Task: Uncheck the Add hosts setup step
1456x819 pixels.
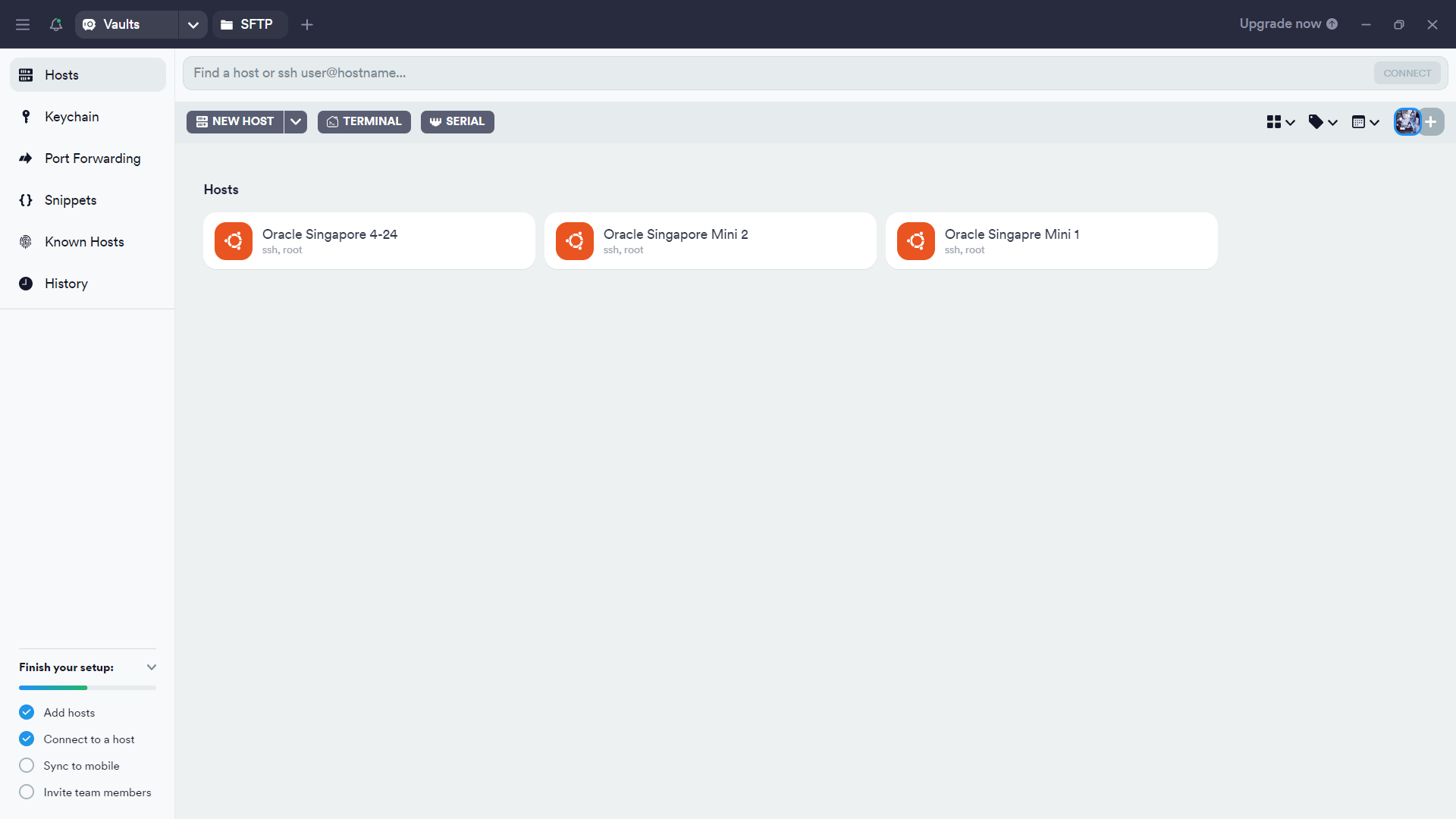Action: [26, 712]
